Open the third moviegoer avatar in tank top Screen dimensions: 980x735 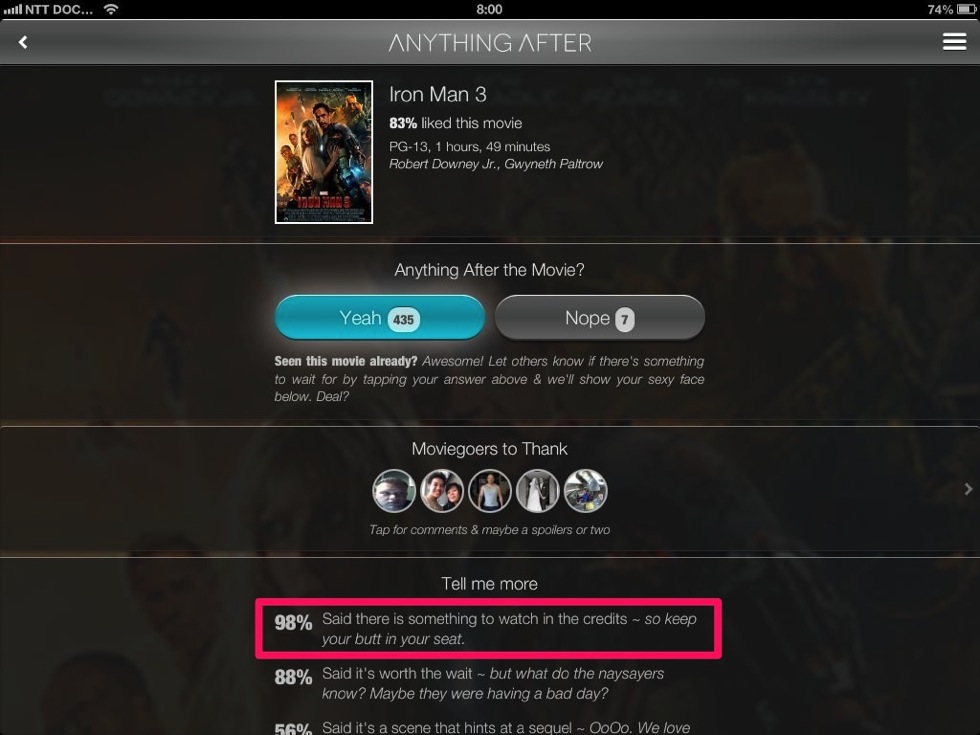tap(490, 491)
